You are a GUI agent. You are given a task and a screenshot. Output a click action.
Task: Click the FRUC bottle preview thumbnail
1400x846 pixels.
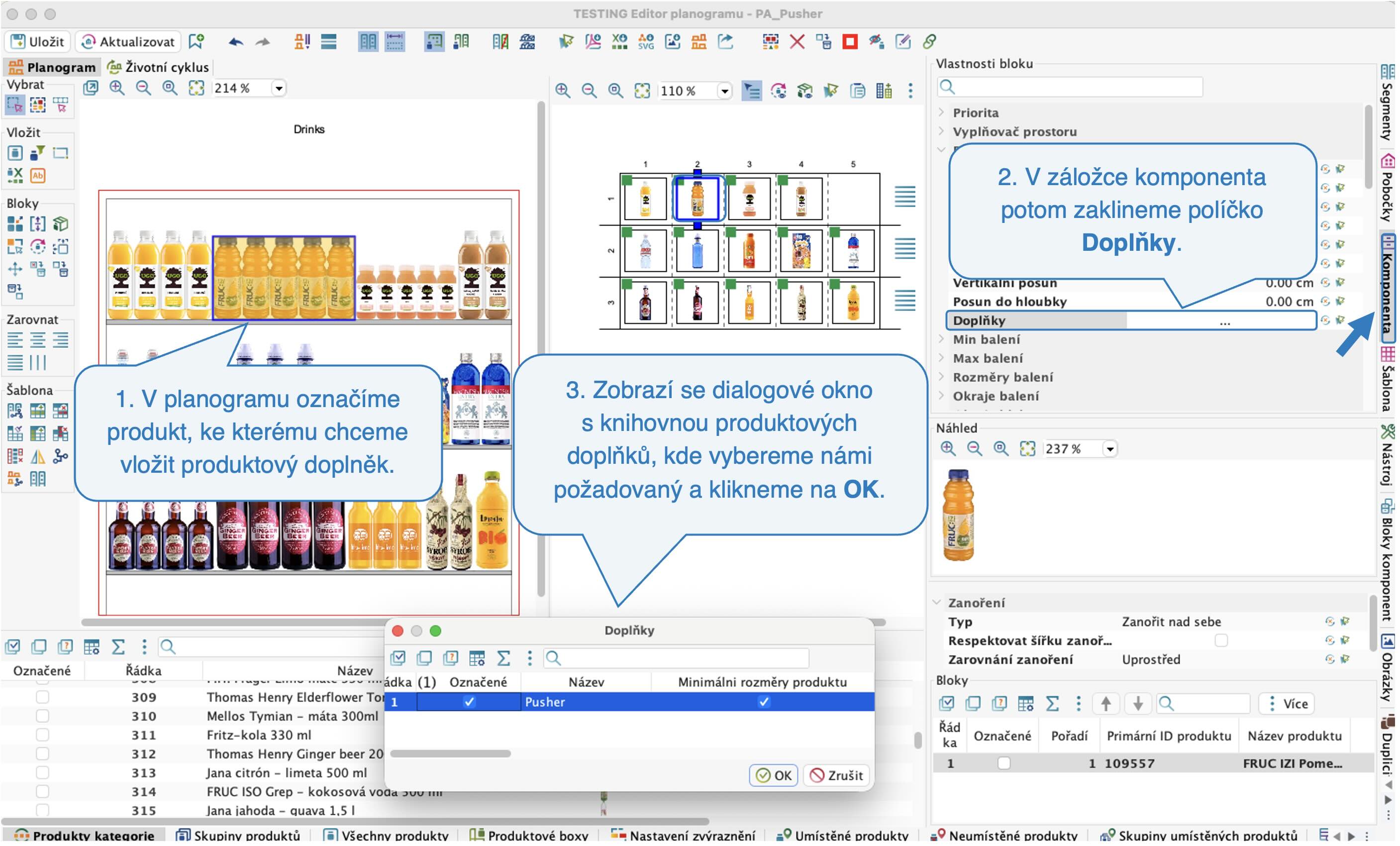(x=959, y=515)
